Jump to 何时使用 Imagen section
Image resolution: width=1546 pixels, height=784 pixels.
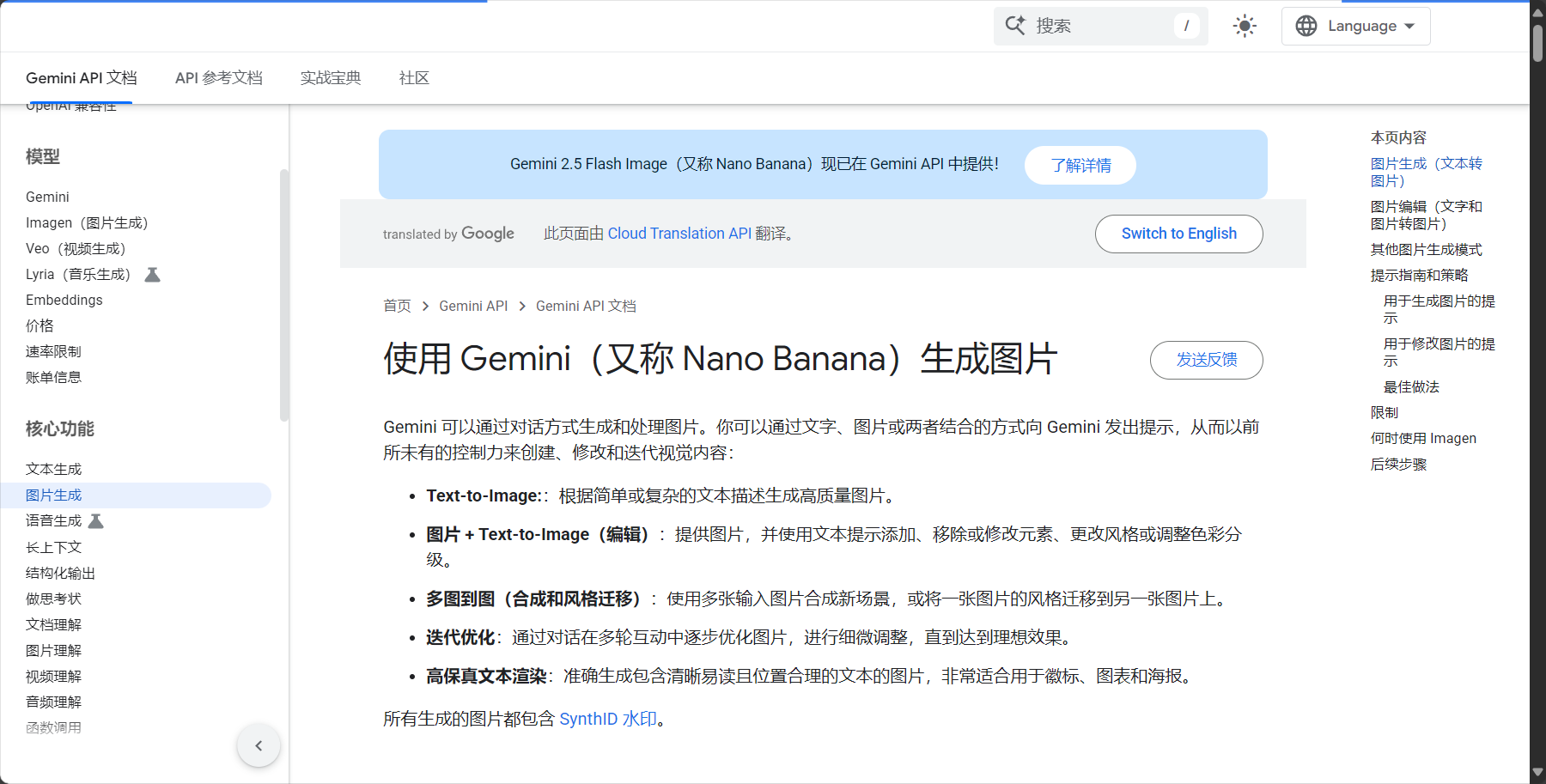pos(1423,438)
